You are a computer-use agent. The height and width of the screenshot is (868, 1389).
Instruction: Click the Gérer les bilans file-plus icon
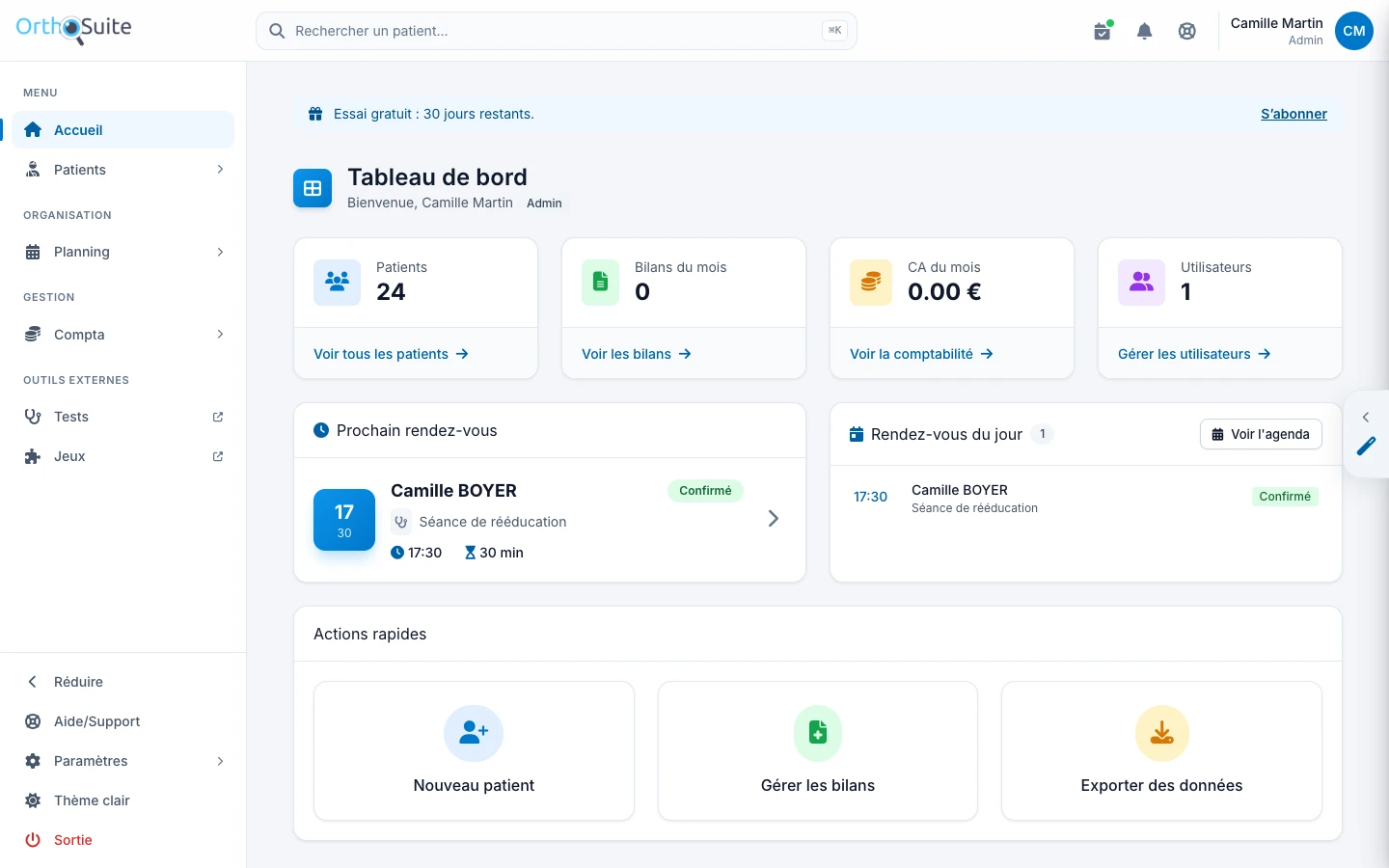click(x=818, y=733)
